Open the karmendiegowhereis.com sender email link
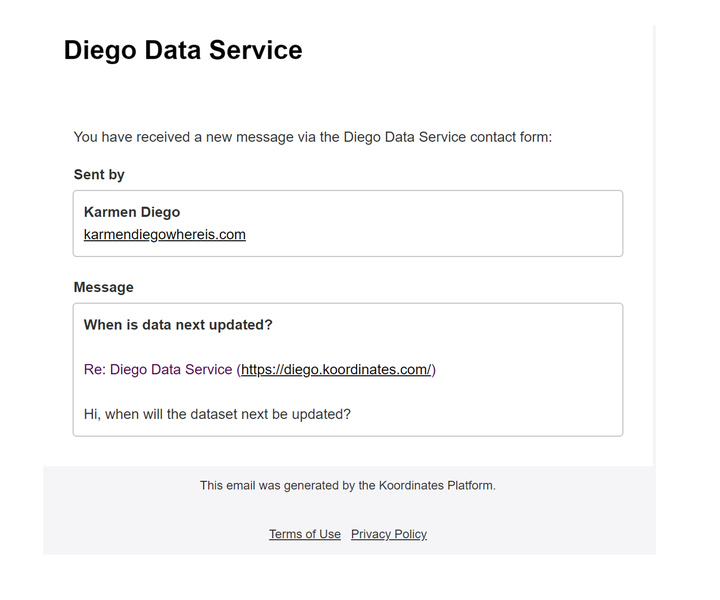The height and width of the screenshot is (600, 720). [x=164, y=235]
